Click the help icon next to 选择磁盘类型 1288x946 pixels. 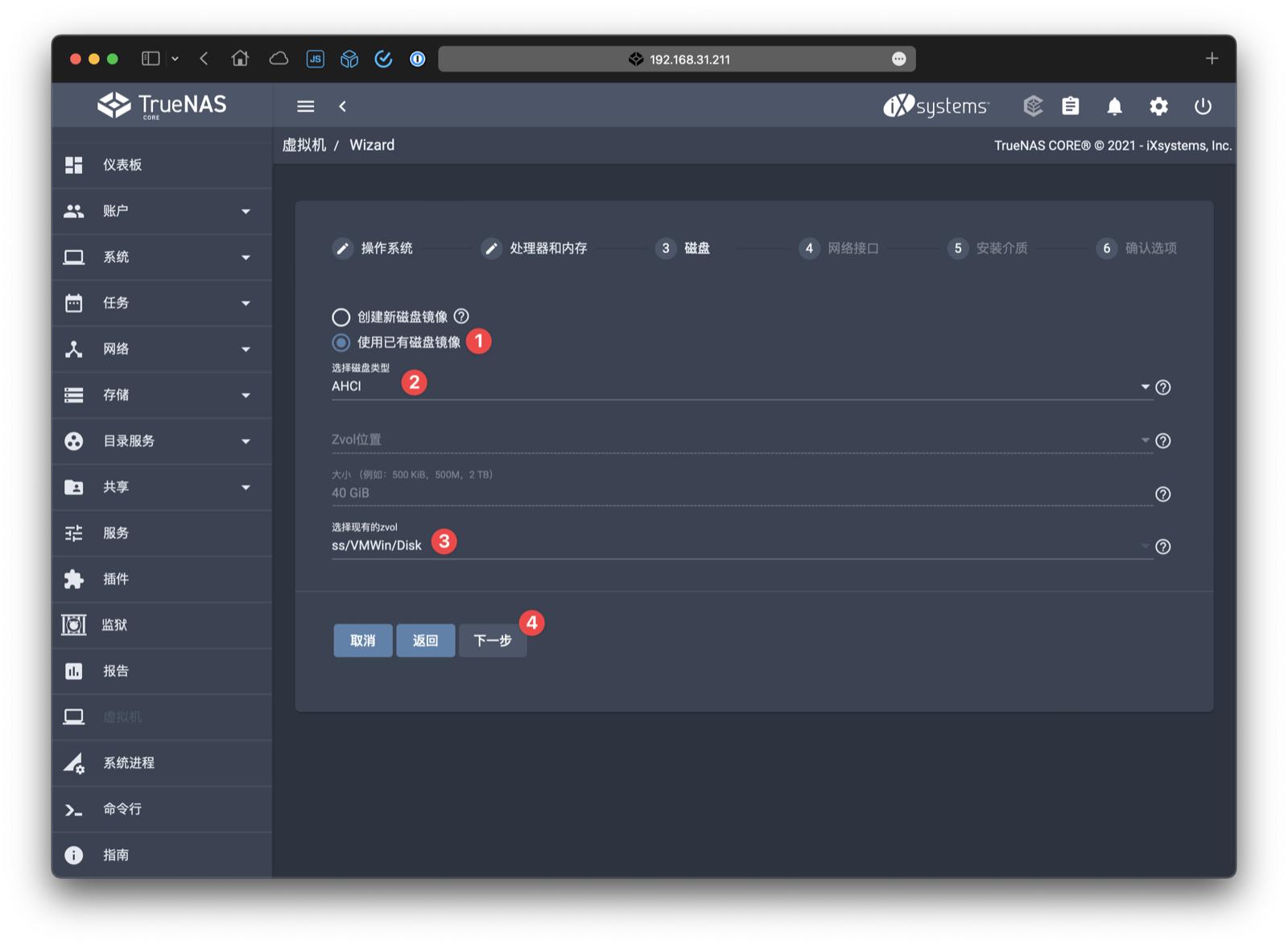pyautogui.click(x=1162, y=387)
